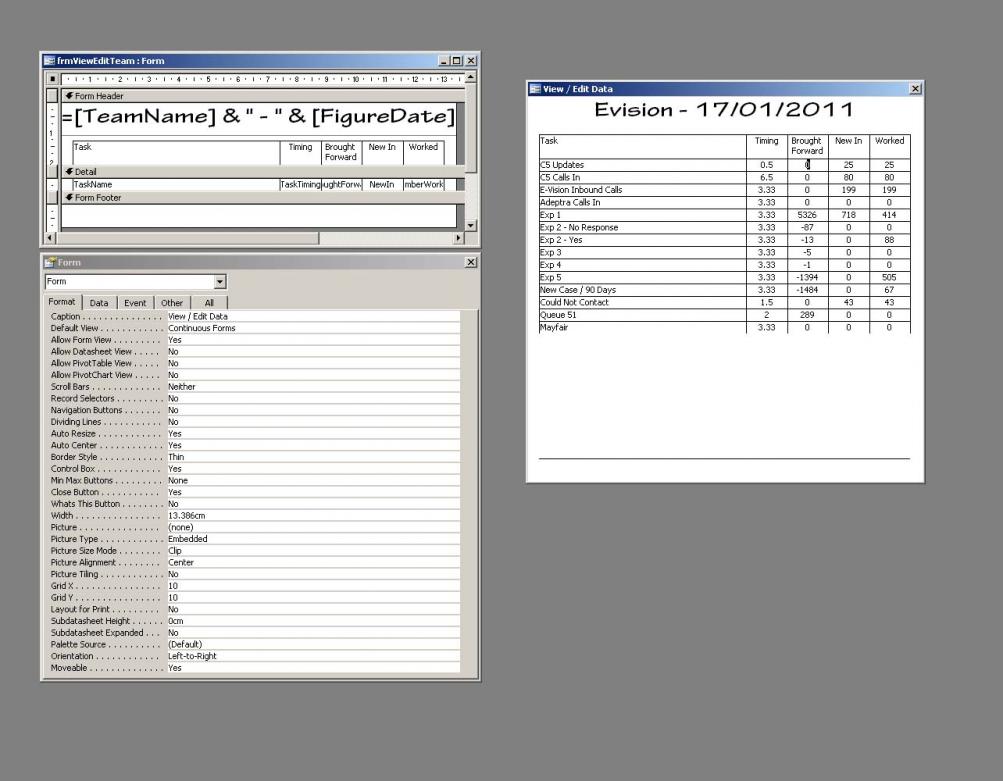Viewport: 1003px width, 781px height.
Task: Click the C5 Updates task cell
Action: 642,165
